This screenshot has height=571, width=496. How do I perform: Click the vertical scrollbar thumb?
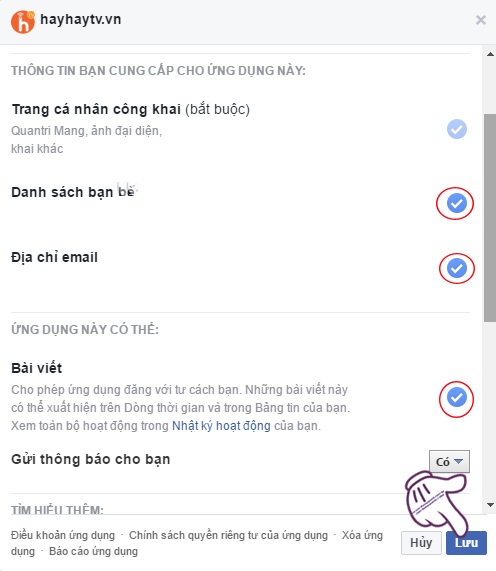coord(490,218)
